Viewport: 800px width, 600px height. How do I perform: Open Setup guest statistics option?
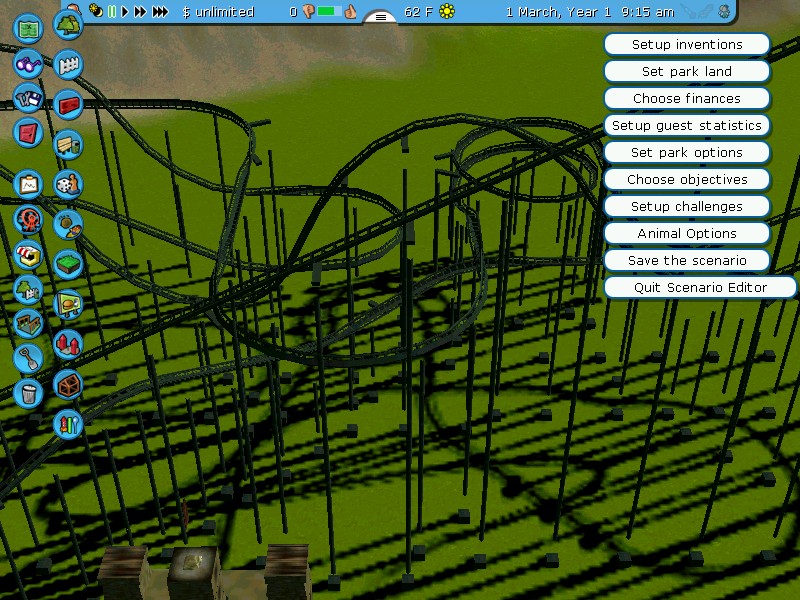pos(687,125)
